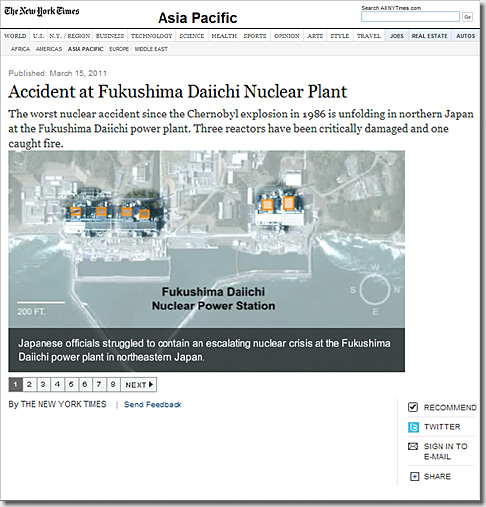The image size is (486, 507).
Task: Jump to slide 3
Action: pos(43,385)
